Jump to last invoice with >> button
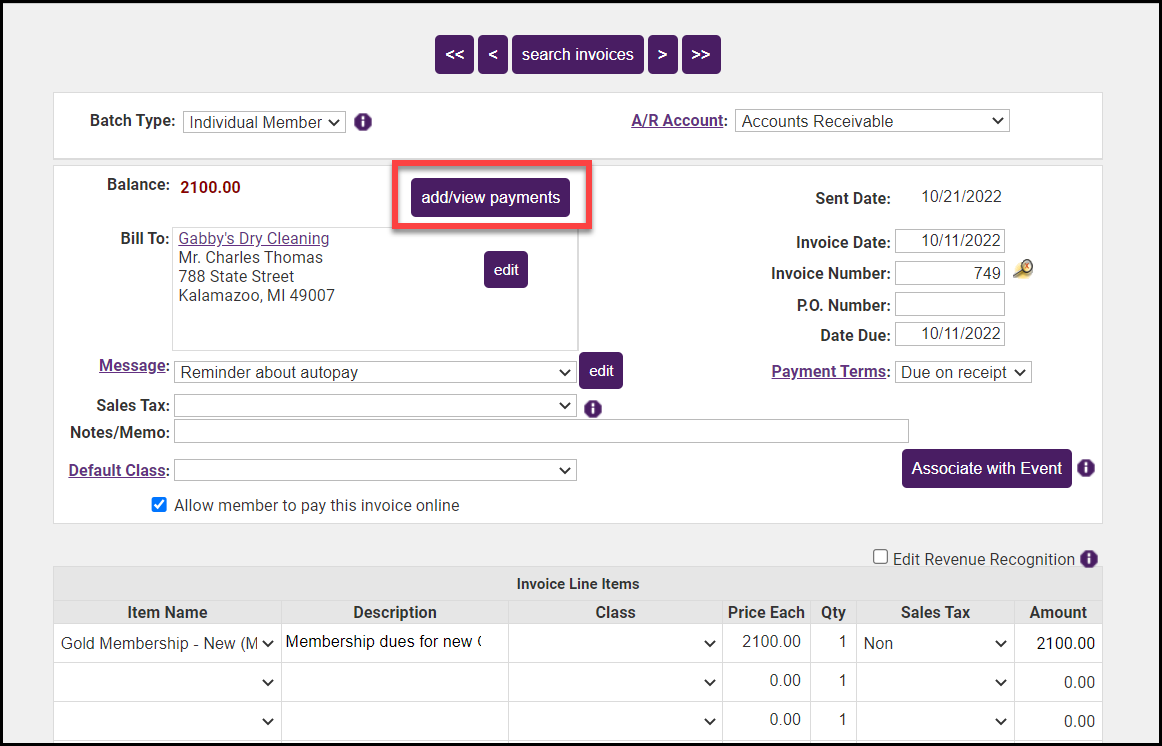Viewport: 1162px width, 746px height. (x=701, y=55)
